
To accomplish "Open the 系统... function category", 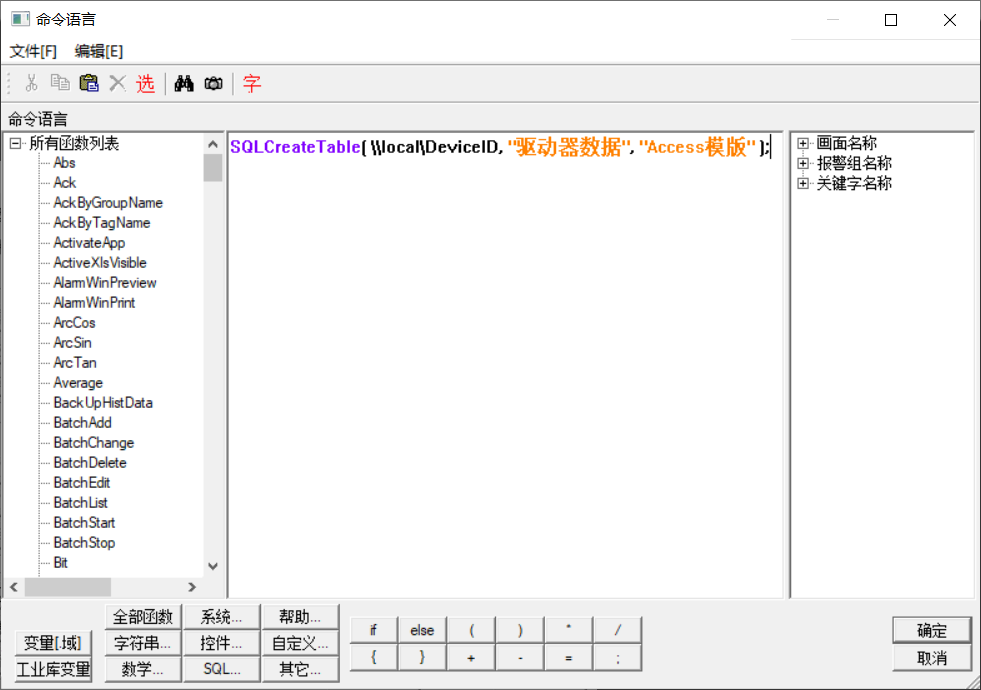I will coord(221,617).
